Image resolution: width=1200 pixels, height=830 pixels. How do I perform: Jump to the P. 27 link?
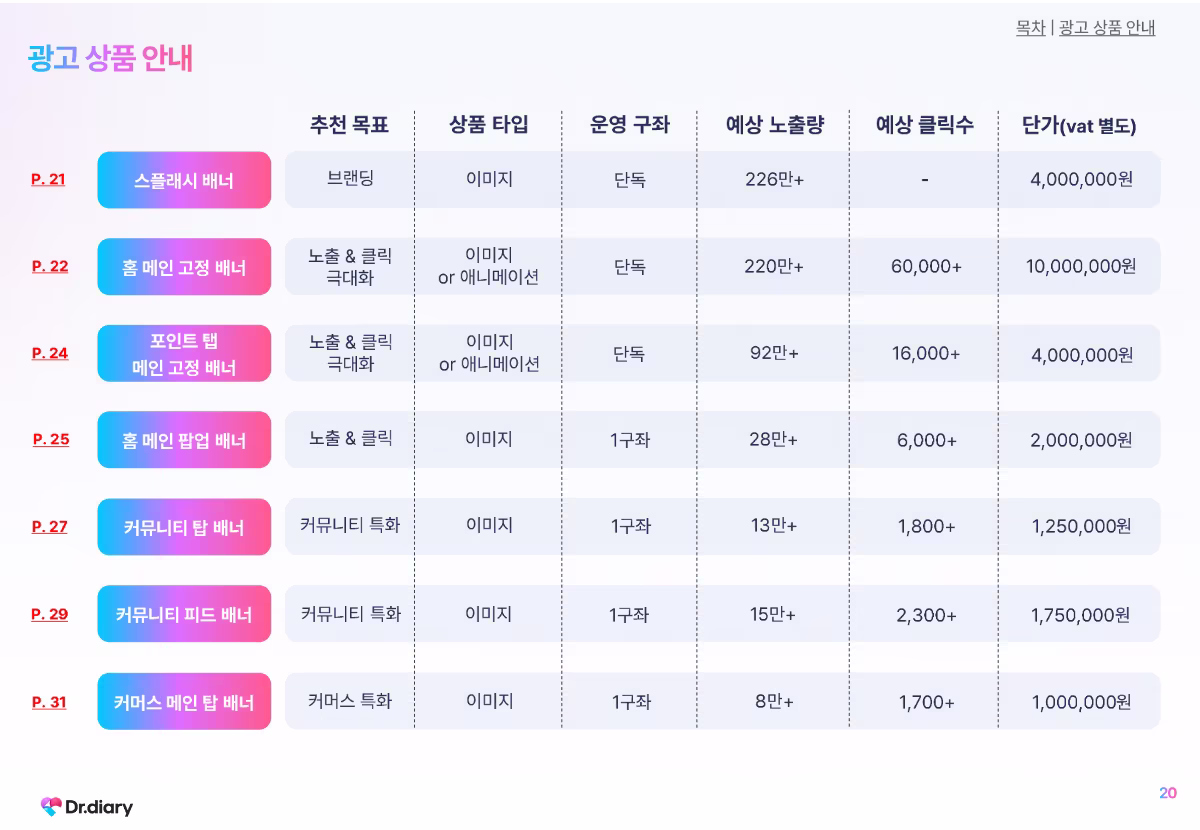pyautogui.click(x=50, y=527)
